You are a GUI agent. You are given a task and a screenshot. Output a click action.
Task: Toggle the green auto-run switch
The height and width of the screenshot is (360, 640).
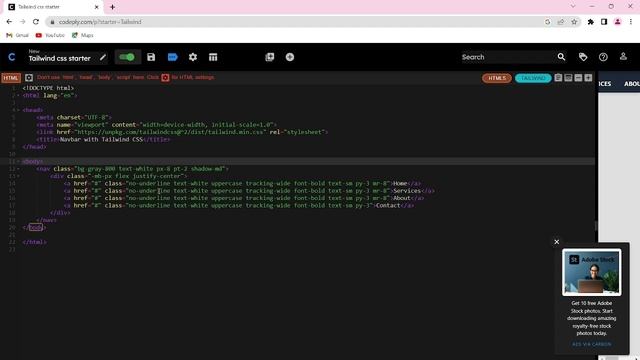[x=127, y=57]
